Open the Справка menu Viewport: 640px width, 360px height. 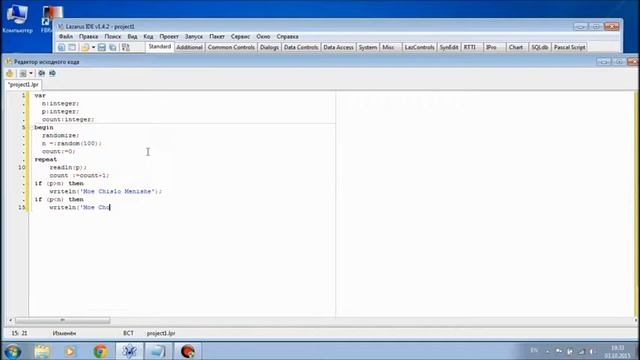coord(287,37)
